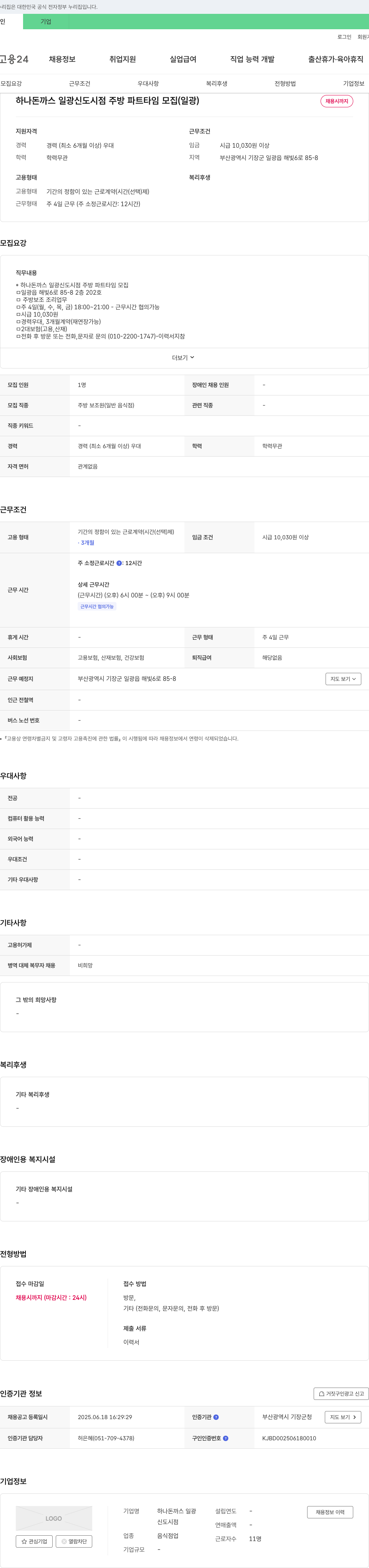Open 채용정보 이력 history
The width and height of the screenshot is (369, 1568).
330,1512
